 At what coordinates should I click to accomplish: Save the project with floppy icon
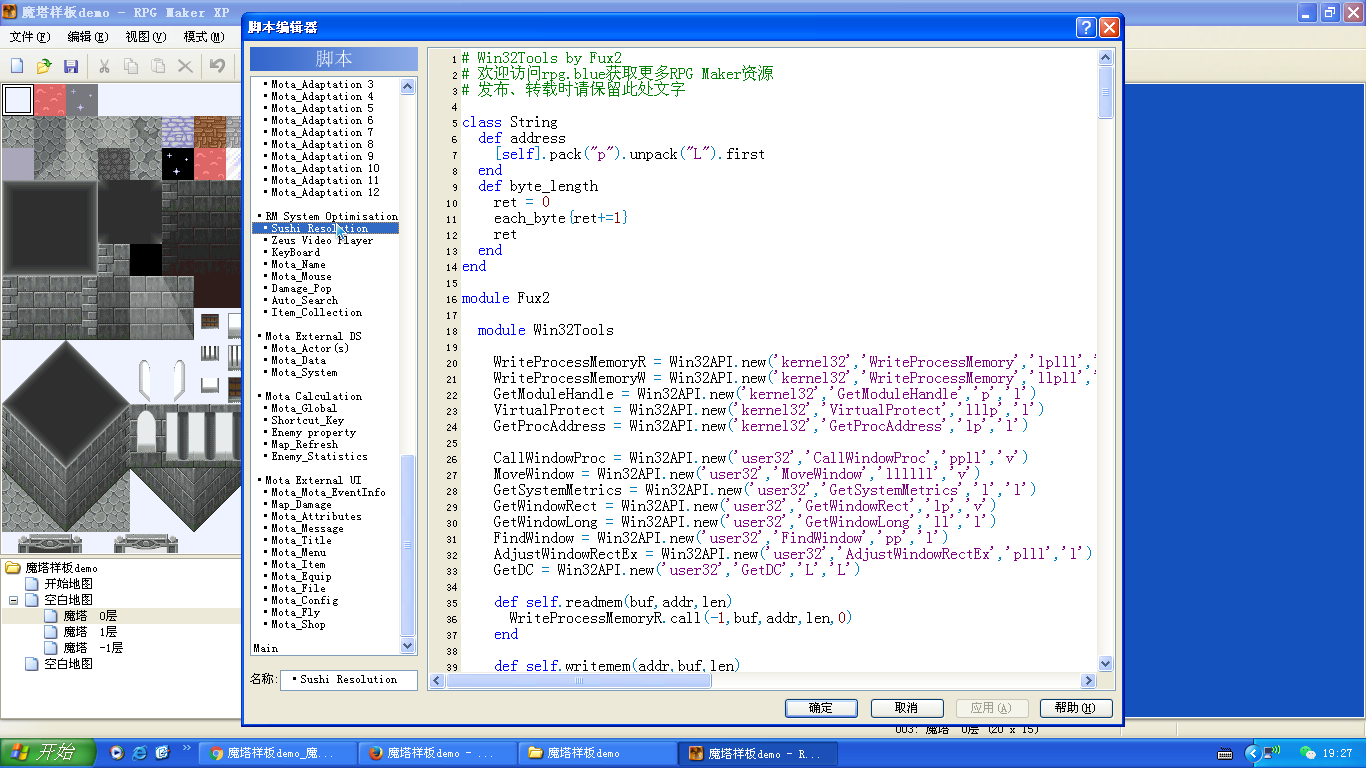(x=71, y=66)
